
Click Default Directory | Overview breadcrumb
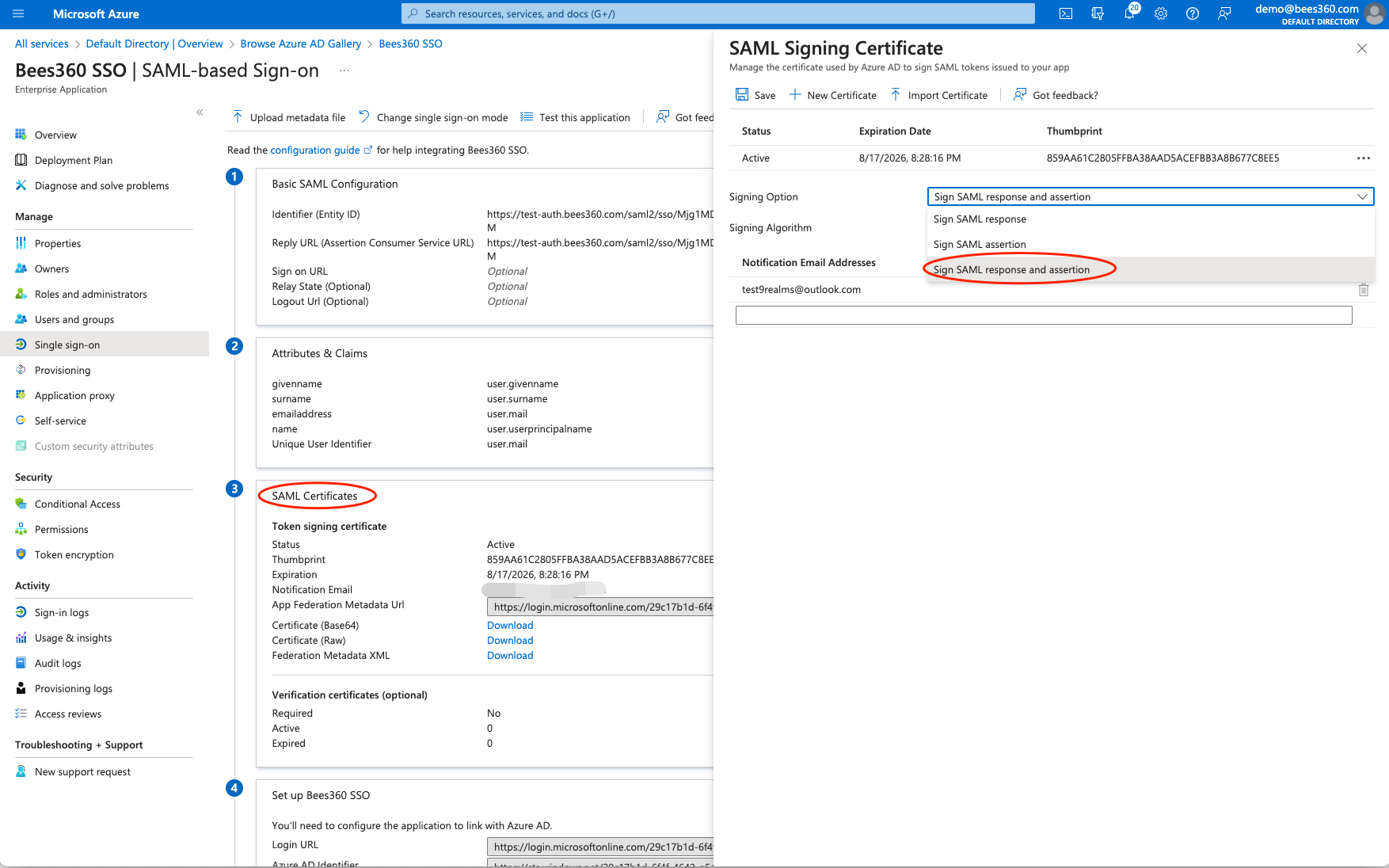(154, 44)
